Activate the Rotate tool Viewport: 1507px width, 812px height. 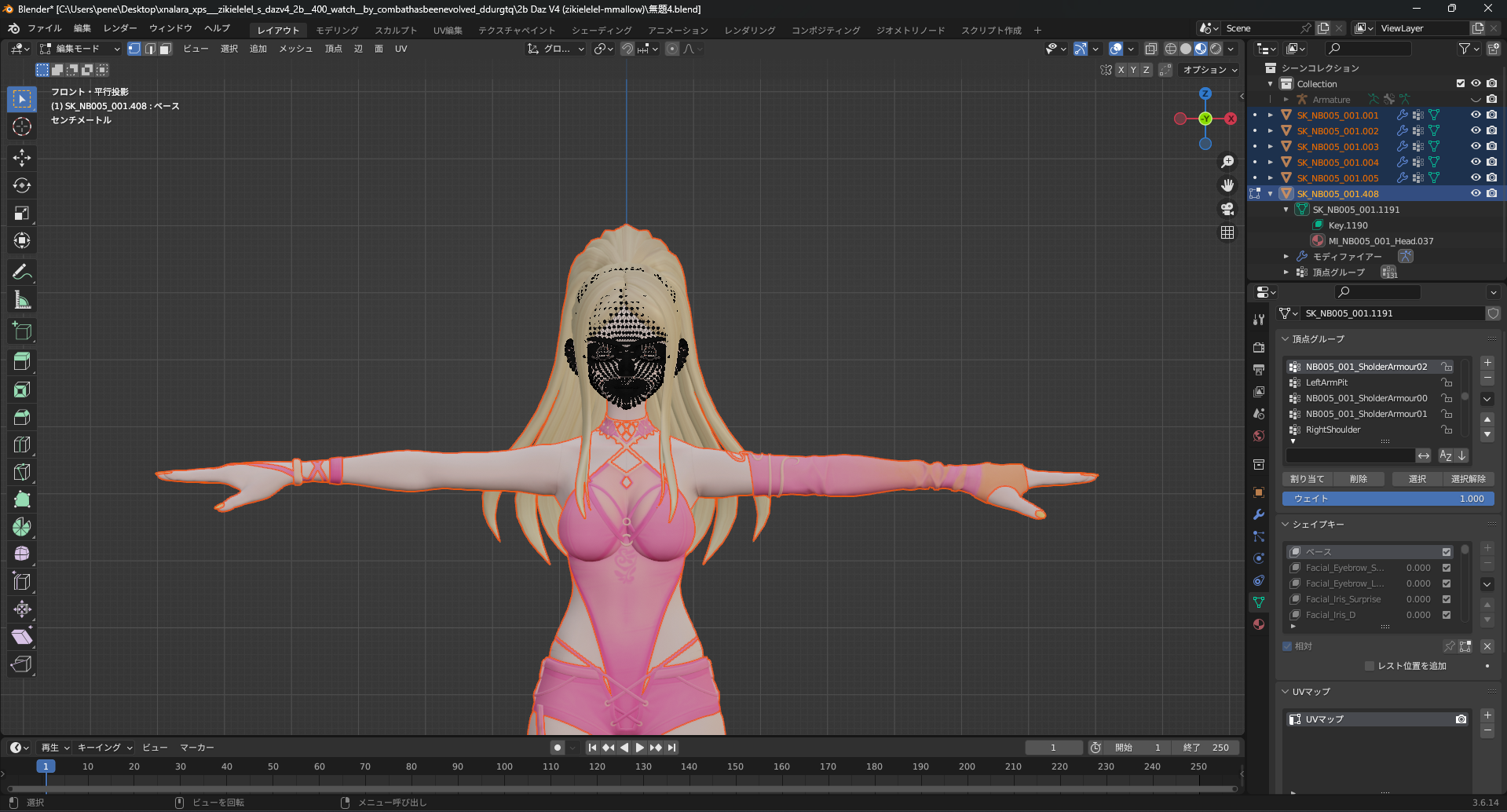coord(22,185)
